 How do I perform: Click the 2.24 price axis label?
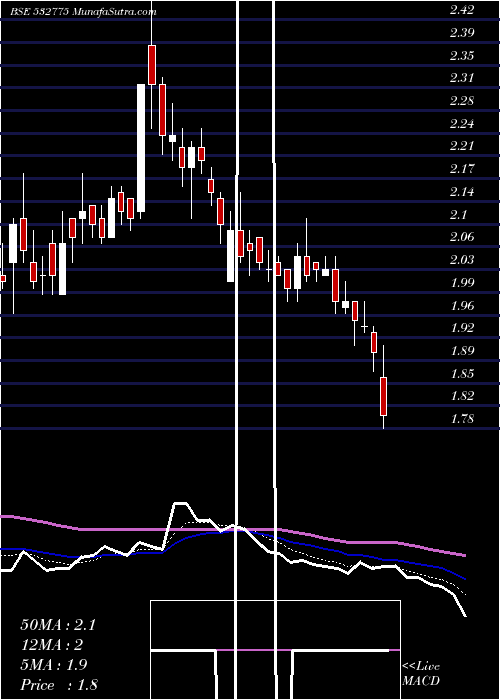click(462, 124)
